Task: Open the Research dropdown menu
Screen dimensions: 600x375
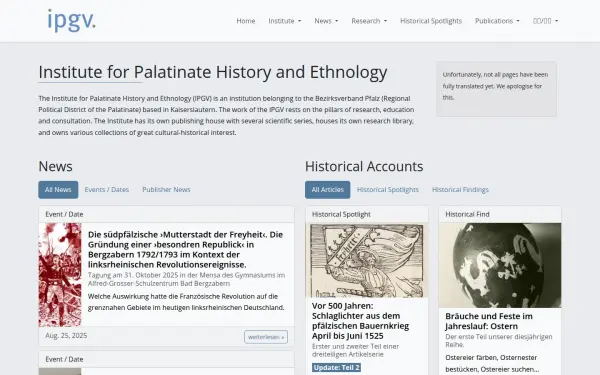Action: click(369, 21)
